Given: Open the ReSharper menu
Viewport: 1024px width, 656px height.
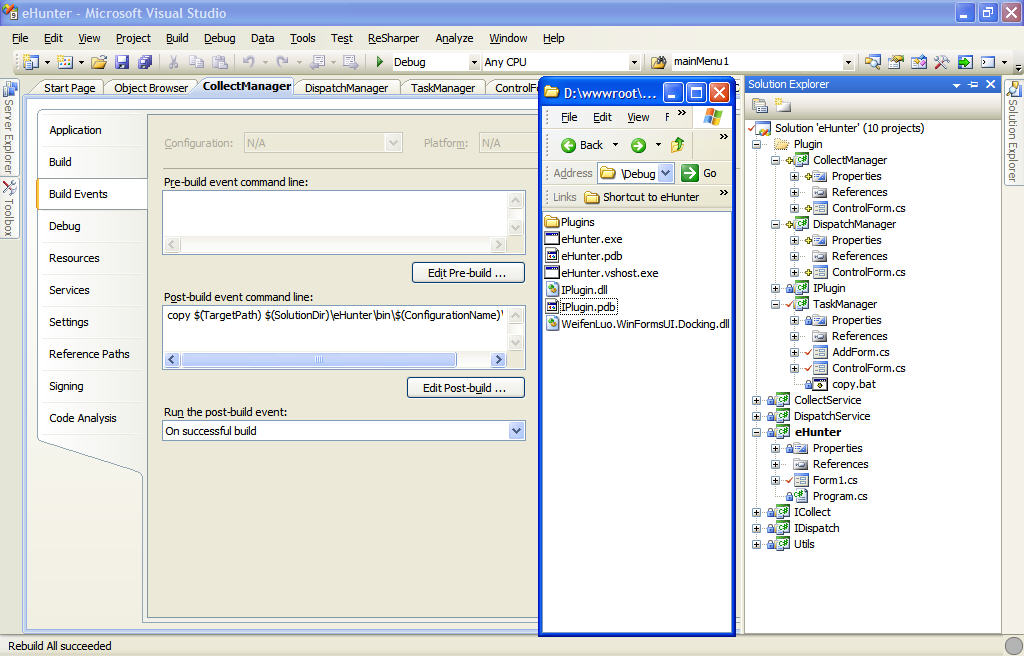Looking at the screenshot, I should point(393,38).
